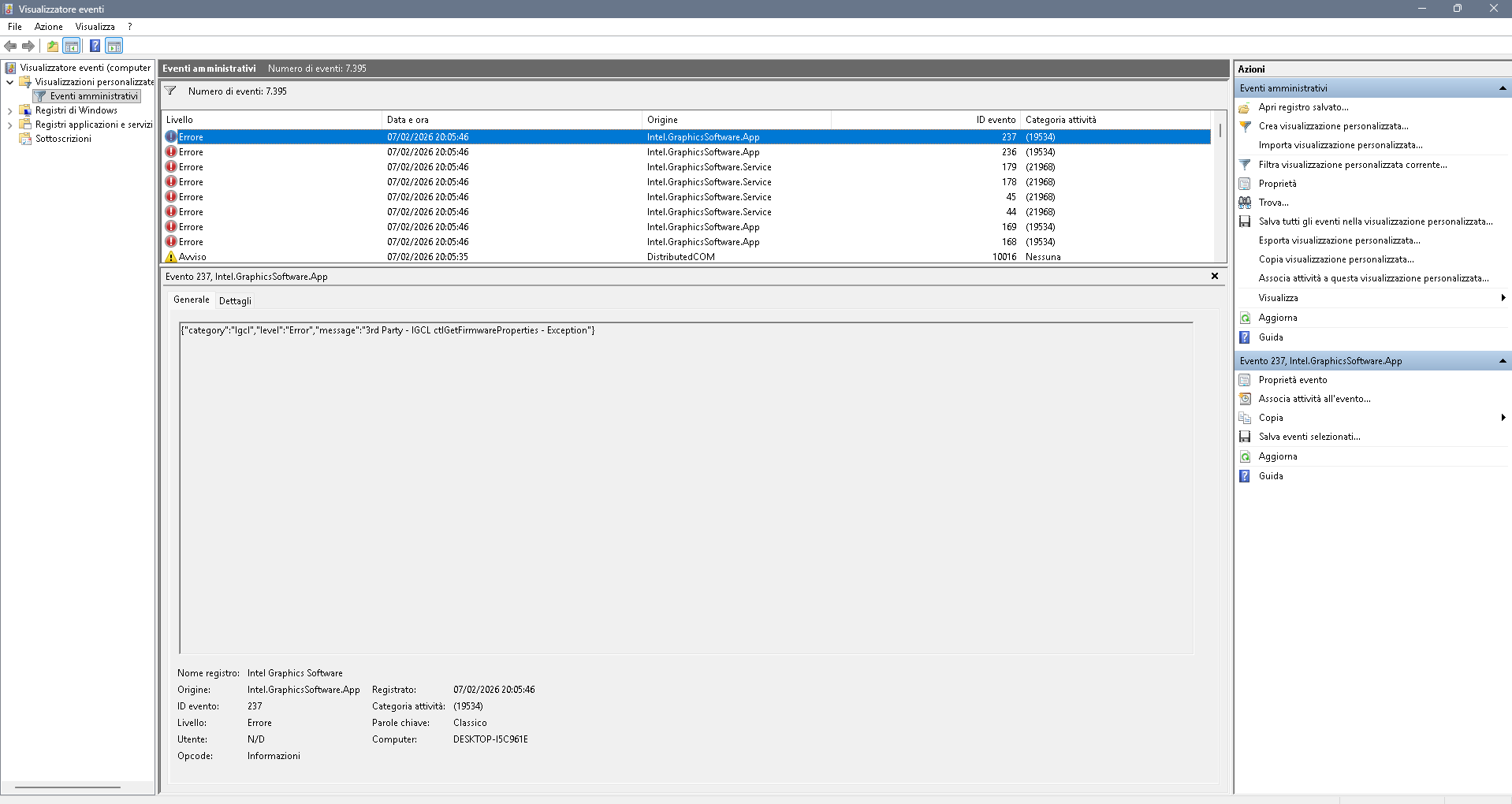Close the event preview pane
Image resolution: width=1512 pixels, height=804 pixels.
(x=1214, y=277)
